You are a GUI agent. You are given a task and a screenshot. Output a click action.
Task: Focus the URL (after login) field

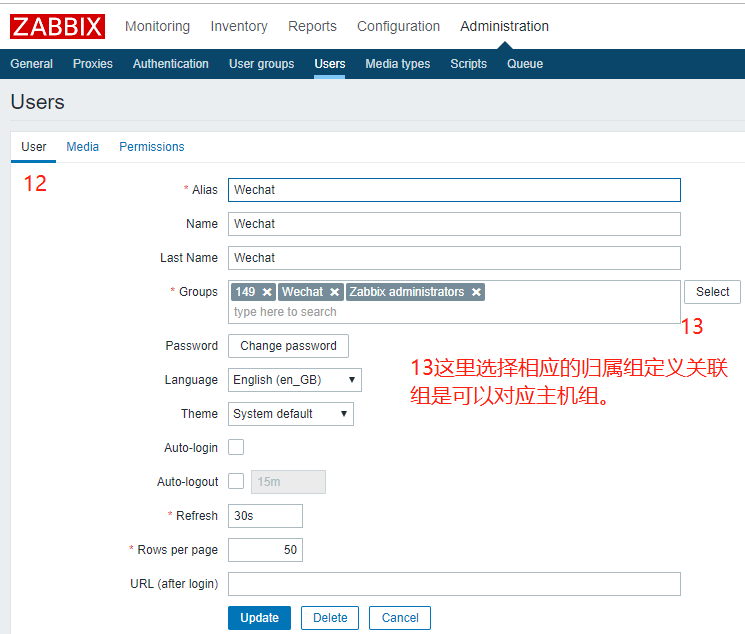[454, 584]
